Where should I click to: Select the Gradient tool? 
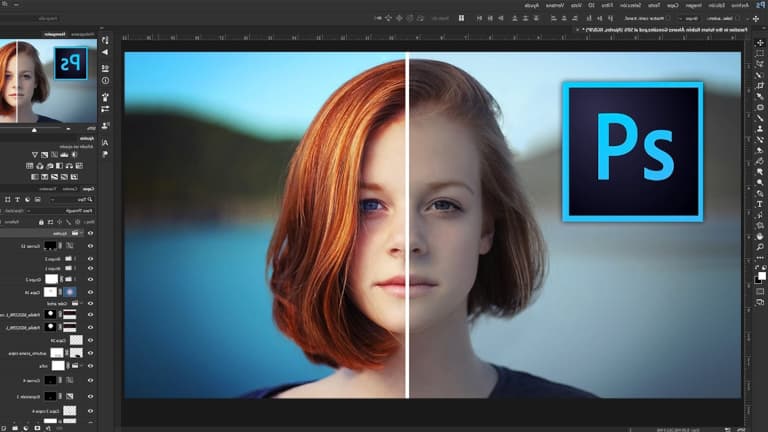click(760, 161)
